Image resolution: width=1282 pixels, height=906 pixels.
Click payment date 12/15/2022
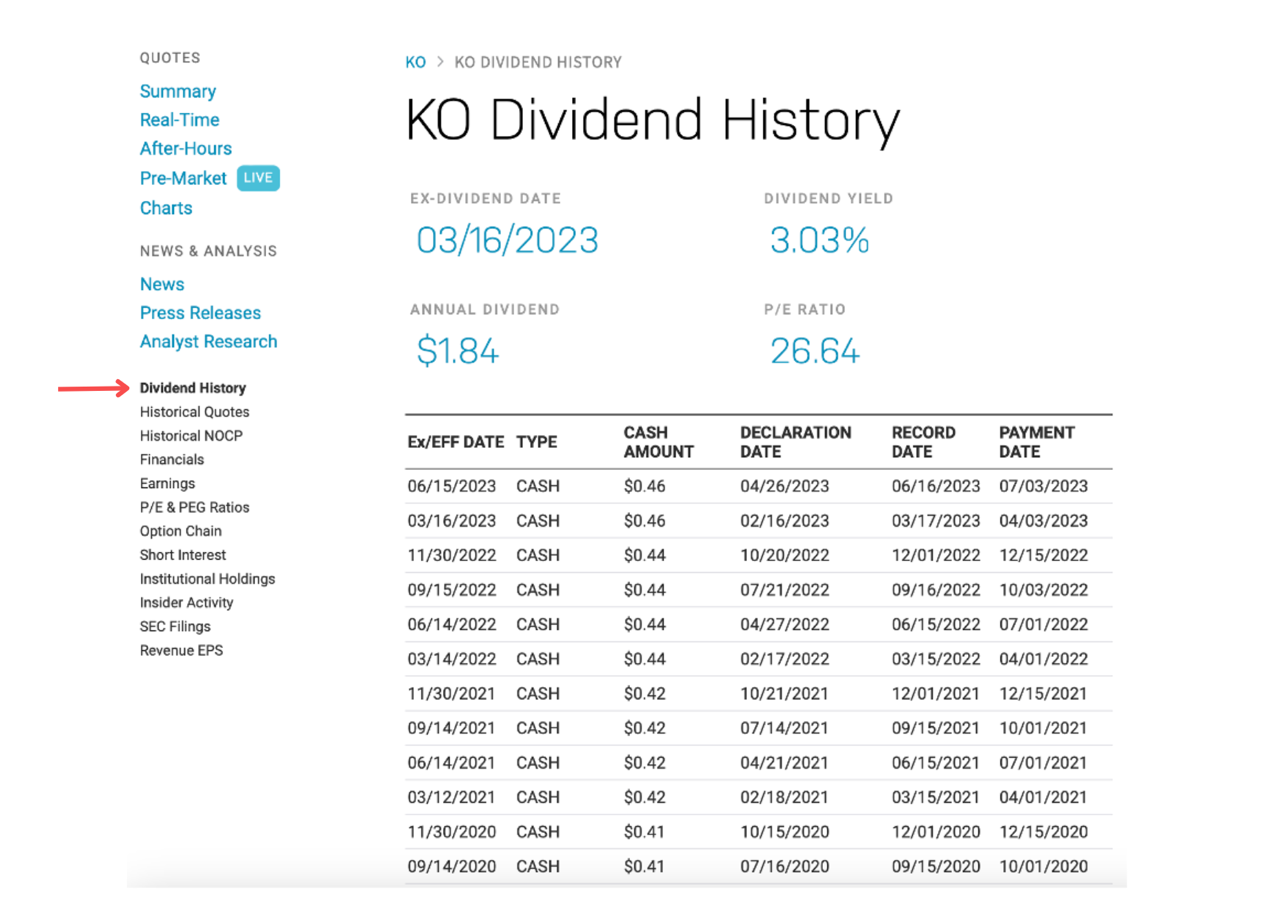click(x=1043, y=555)
